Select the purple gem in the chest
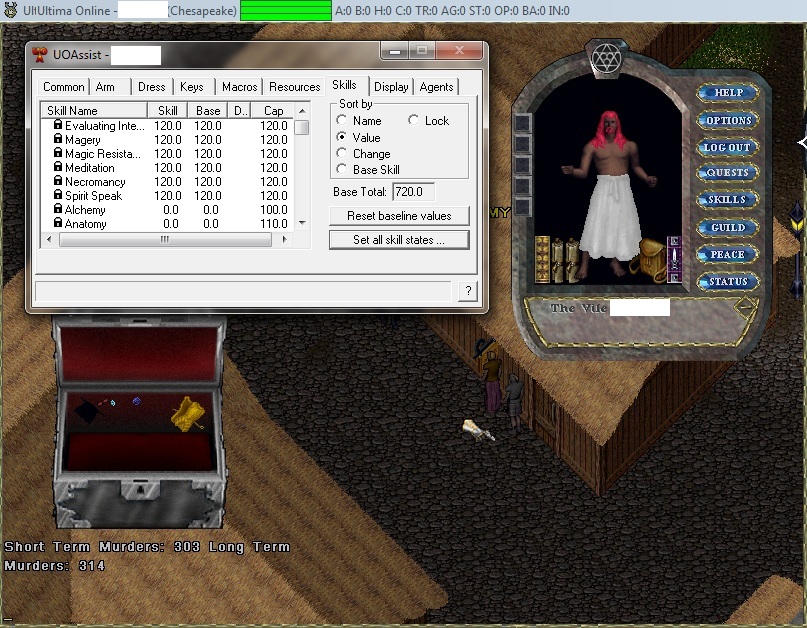 136,401
